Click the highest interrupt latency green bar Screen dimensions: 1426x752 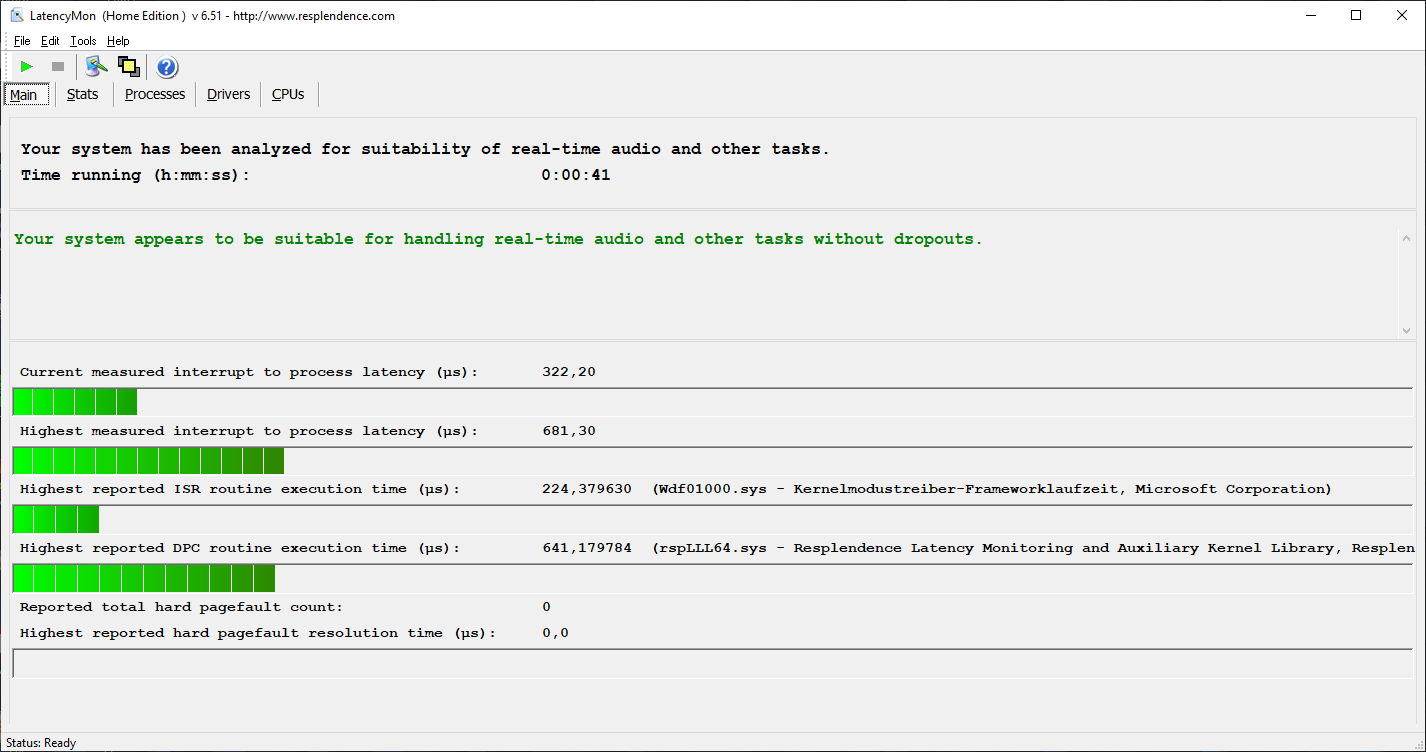[148, 461]
